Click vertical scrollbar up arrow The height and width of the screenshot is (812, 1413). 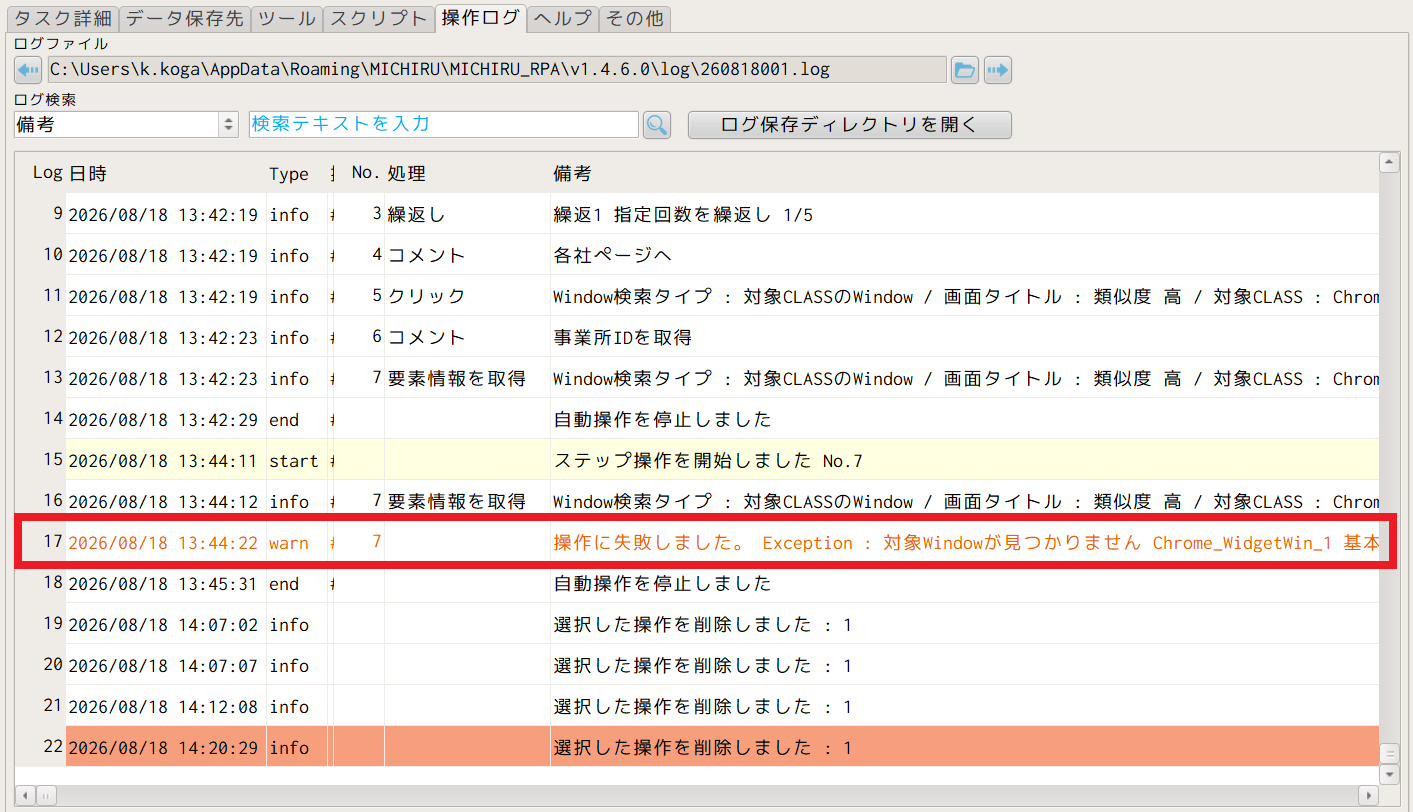(x=1389, y=163)
